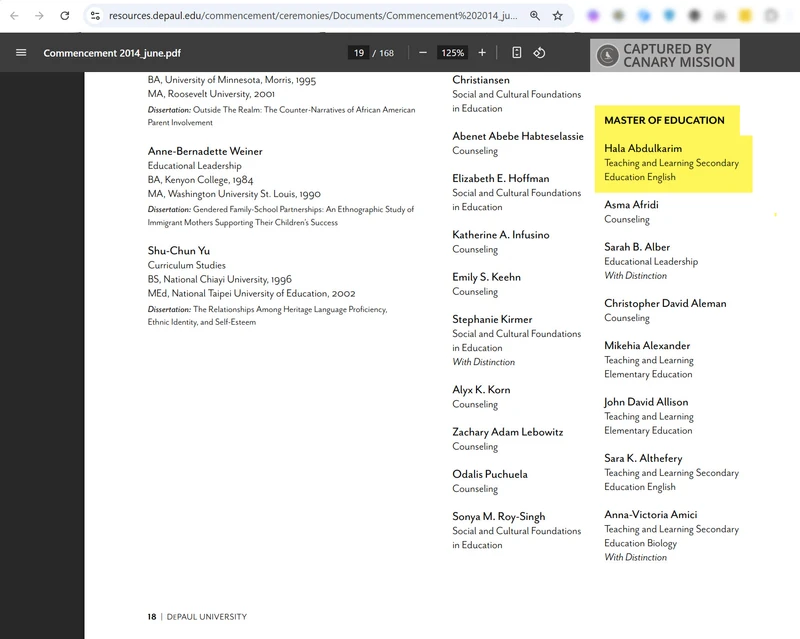The image size is (800, 639).
Task: Bookmark this page with the star icon
Action: pos(558,16)
